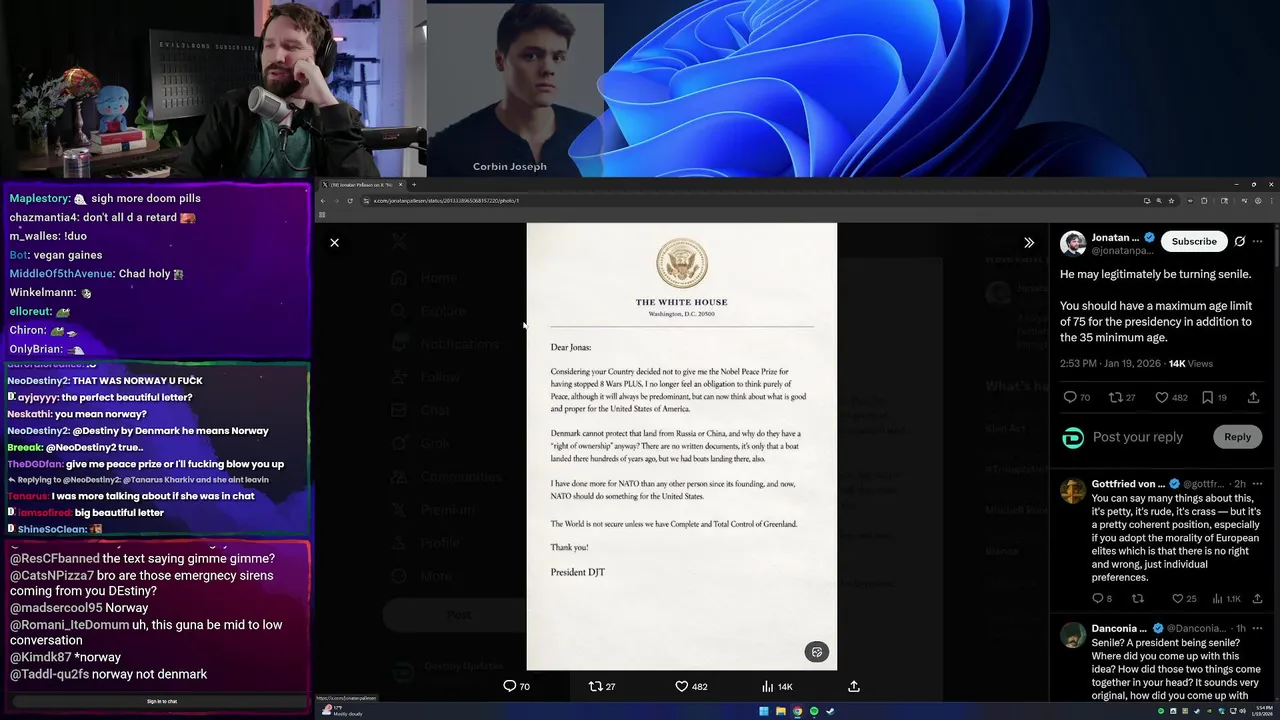Open the three-dot more menu on Jonatan's post
The image size is (1280, 720).
[1258, 241]
